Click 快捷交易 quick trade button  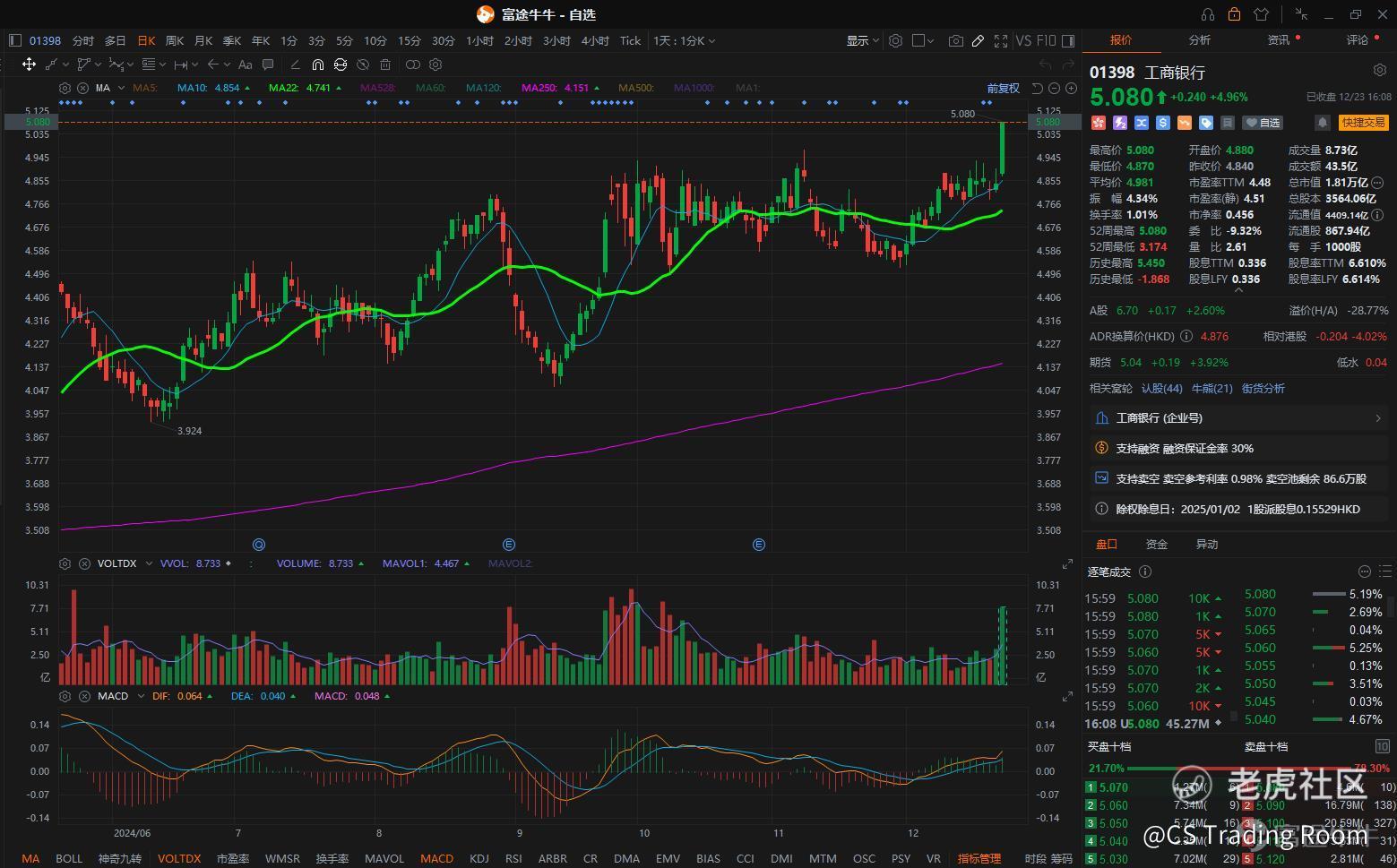[x=1363, y=122]
